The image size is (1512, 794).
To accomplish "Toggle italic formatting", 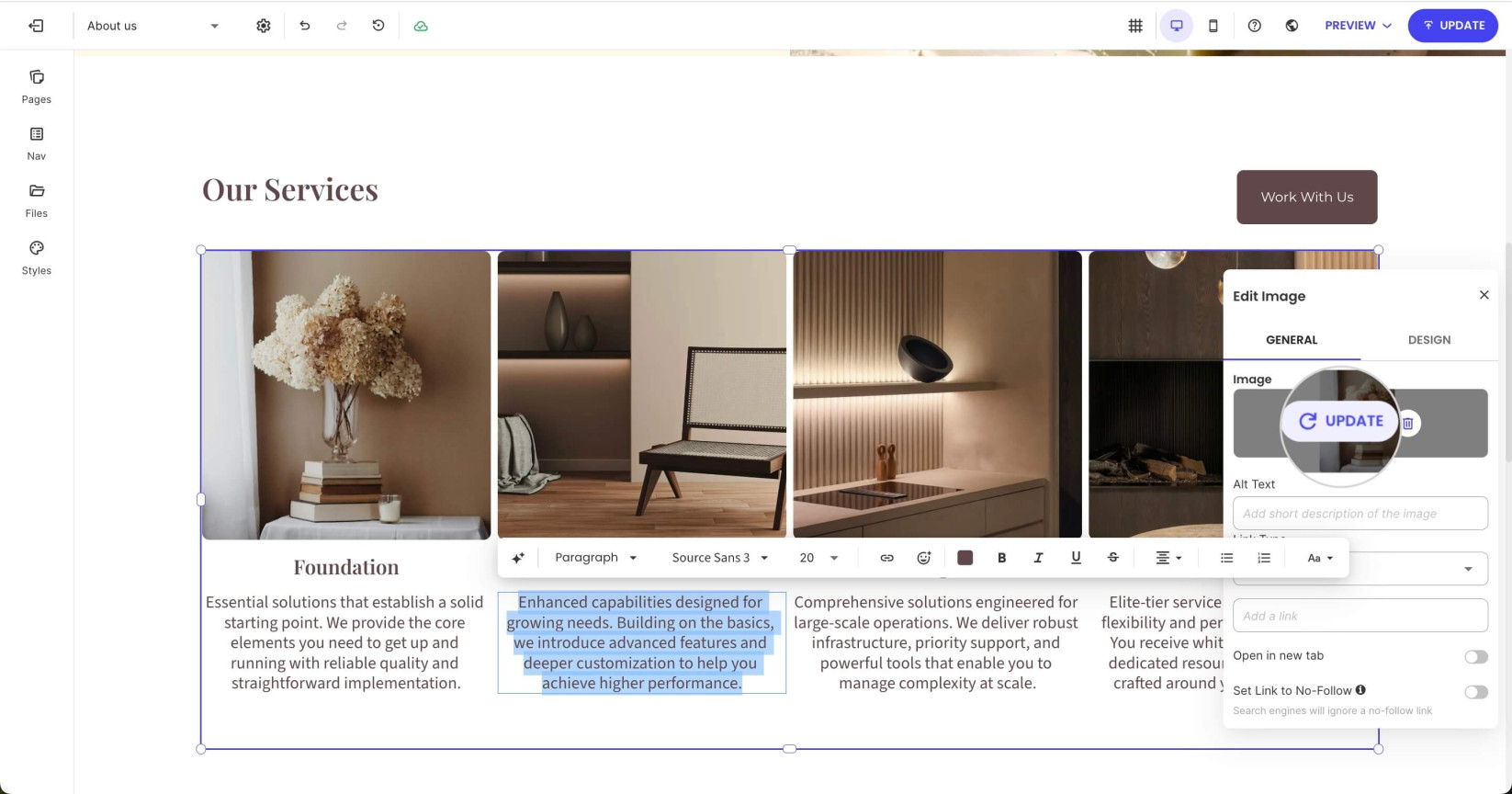I will pos(1039,558).
